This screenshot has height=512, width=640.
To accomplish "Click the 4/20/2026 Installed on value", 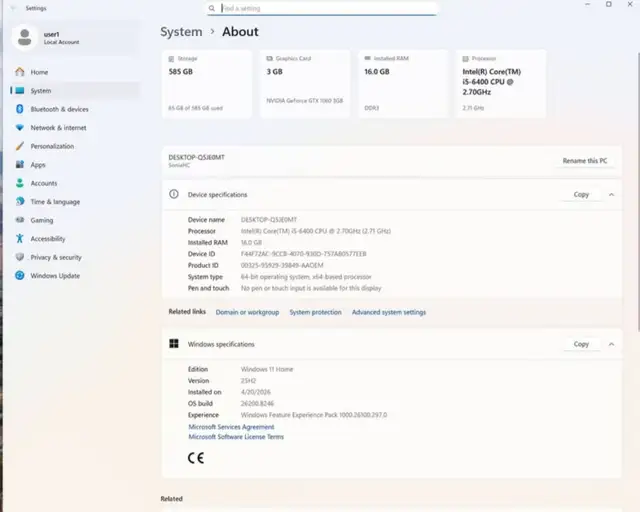I will click(256, 392).
